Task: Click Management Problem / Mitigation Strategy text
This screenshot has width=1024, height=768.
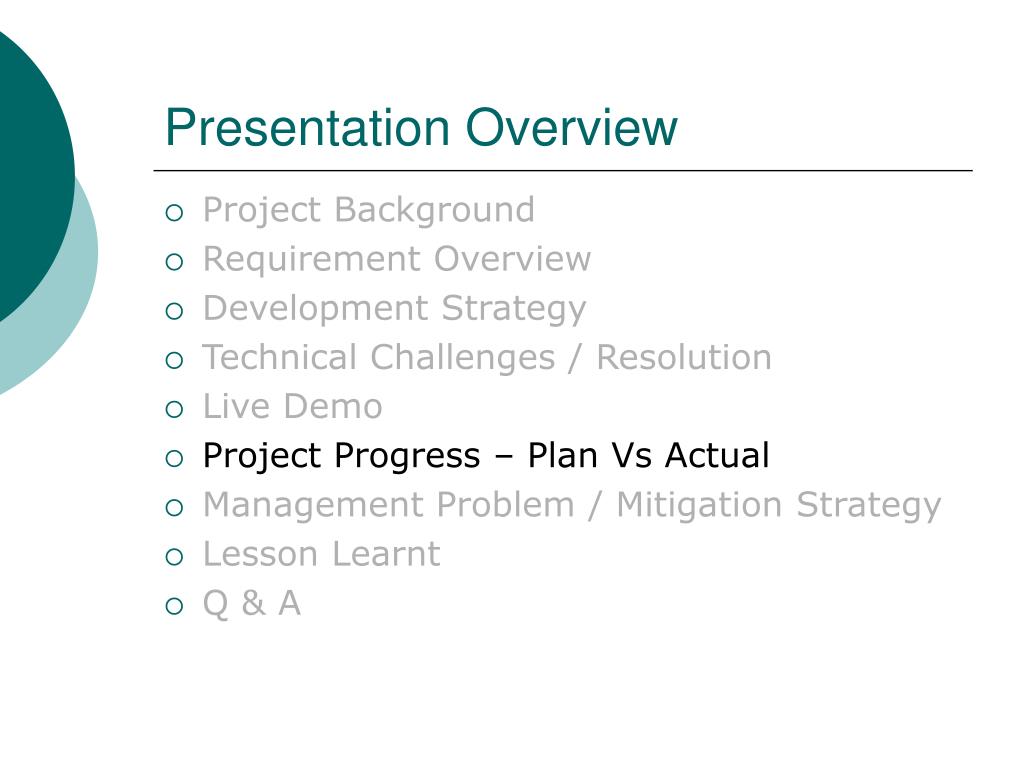Action: pyautogui.click(x=572, y=506)
